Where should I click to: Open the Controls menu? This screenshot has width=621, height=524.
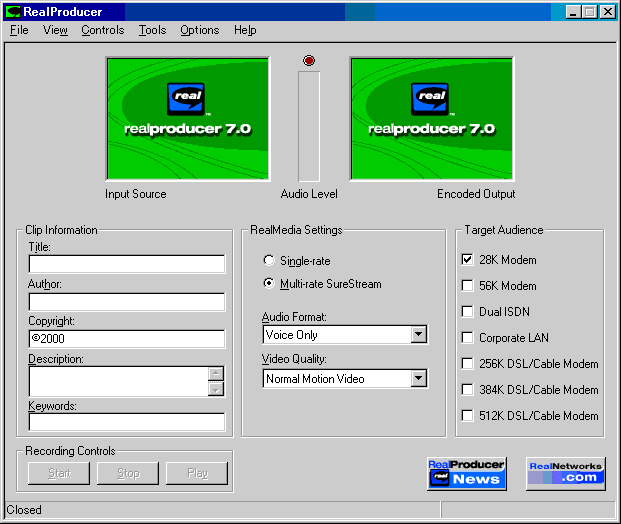point(102,30)
